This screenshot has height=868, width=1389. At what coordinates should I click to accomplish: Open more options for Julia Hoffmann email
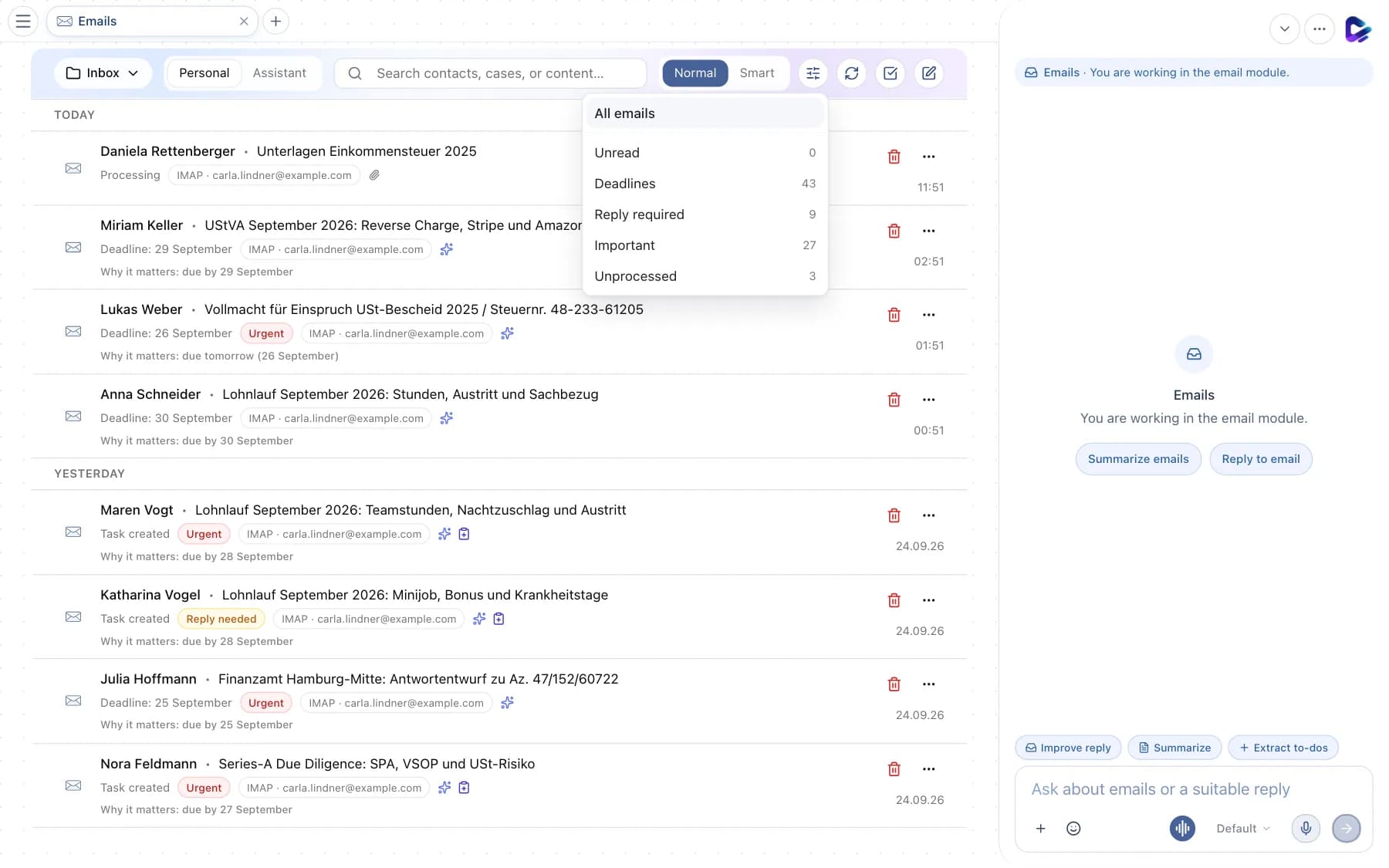[928, 684]
